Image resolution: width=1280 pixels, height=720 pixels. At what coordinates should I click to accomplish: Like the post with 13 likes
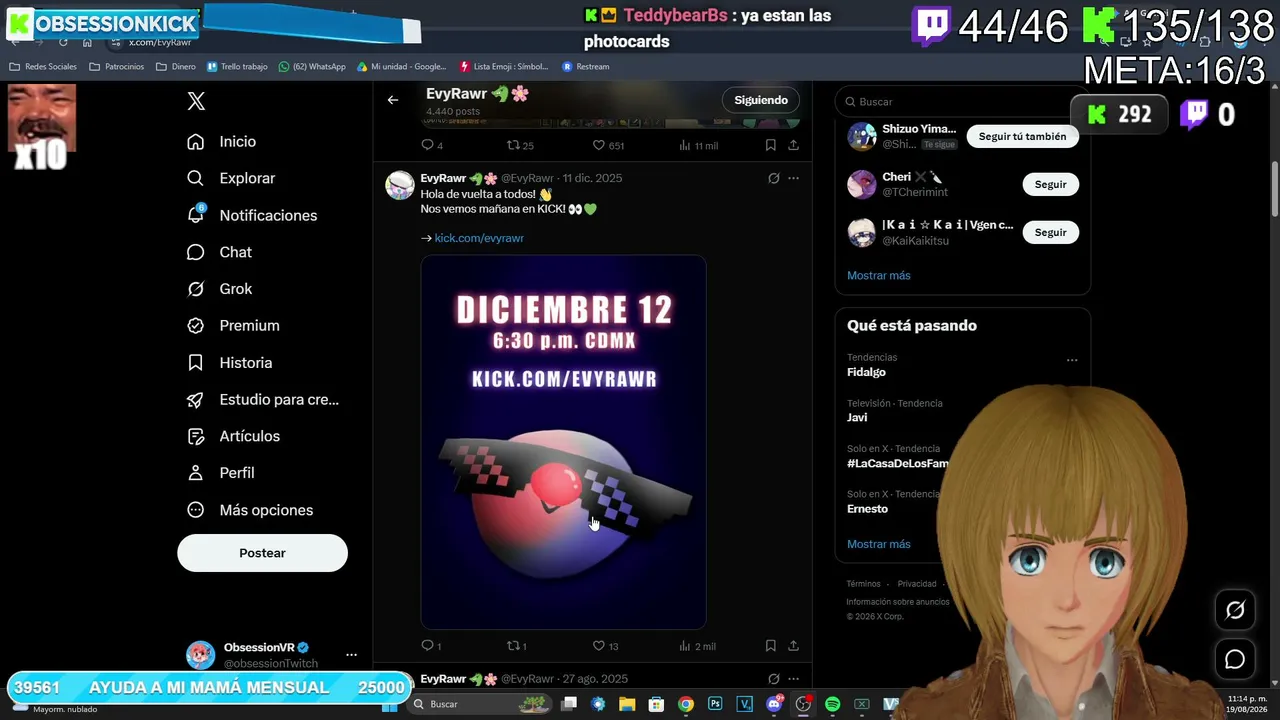pos(606,646)
